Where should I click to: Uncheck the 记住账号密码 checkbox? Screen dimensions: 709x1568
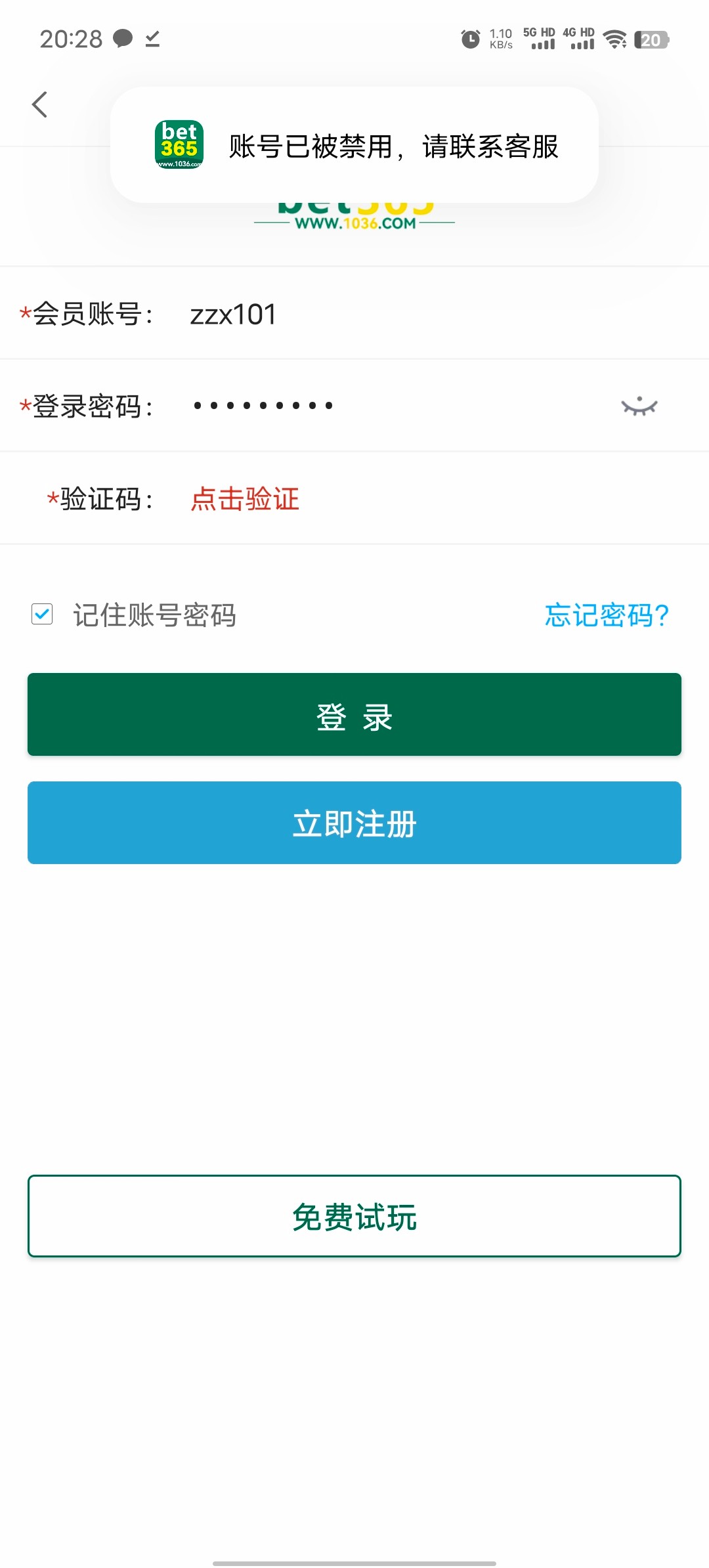point(42,615)
